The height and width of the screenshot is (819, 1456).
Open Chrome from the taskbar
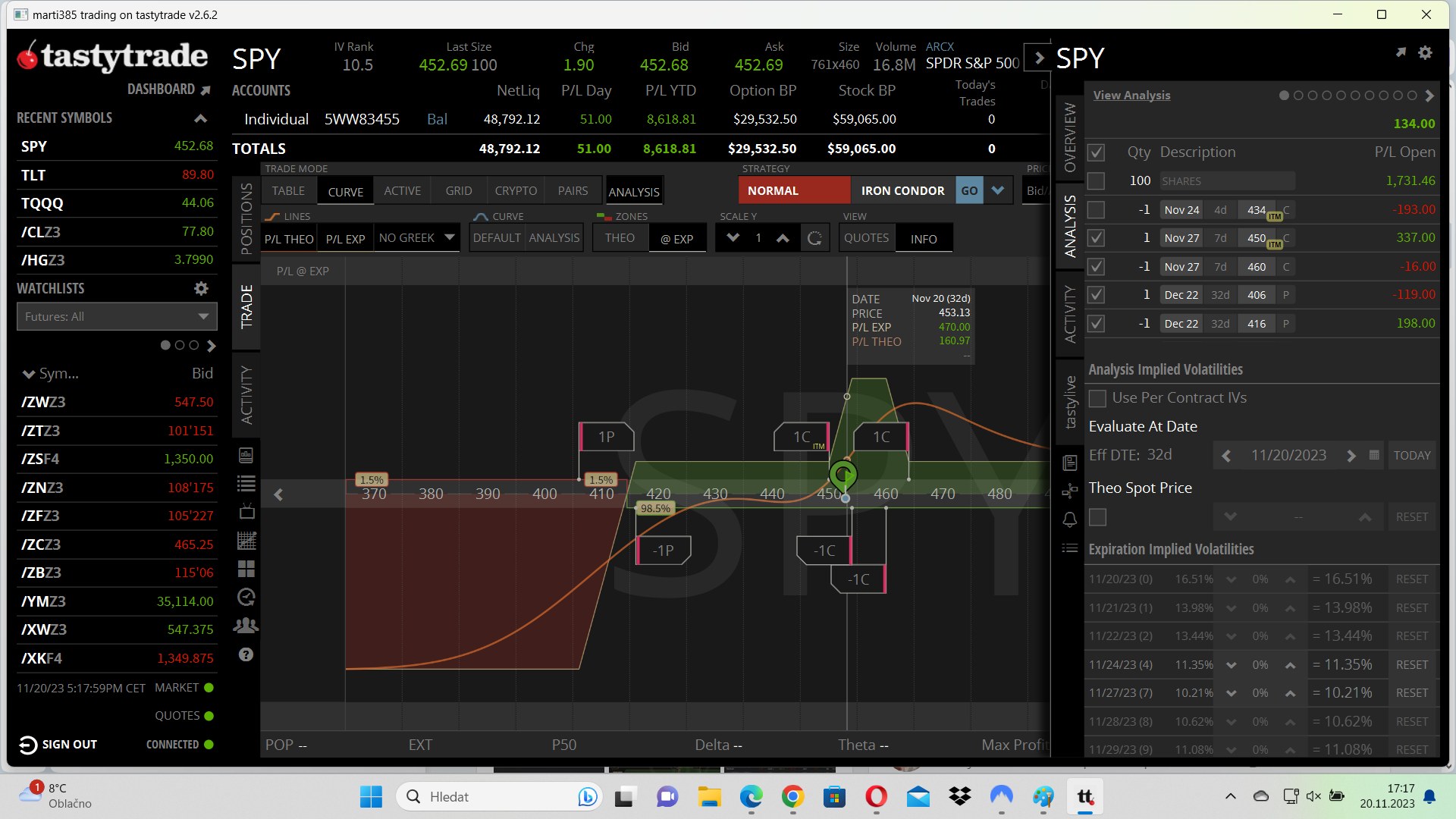pos(792,796)
